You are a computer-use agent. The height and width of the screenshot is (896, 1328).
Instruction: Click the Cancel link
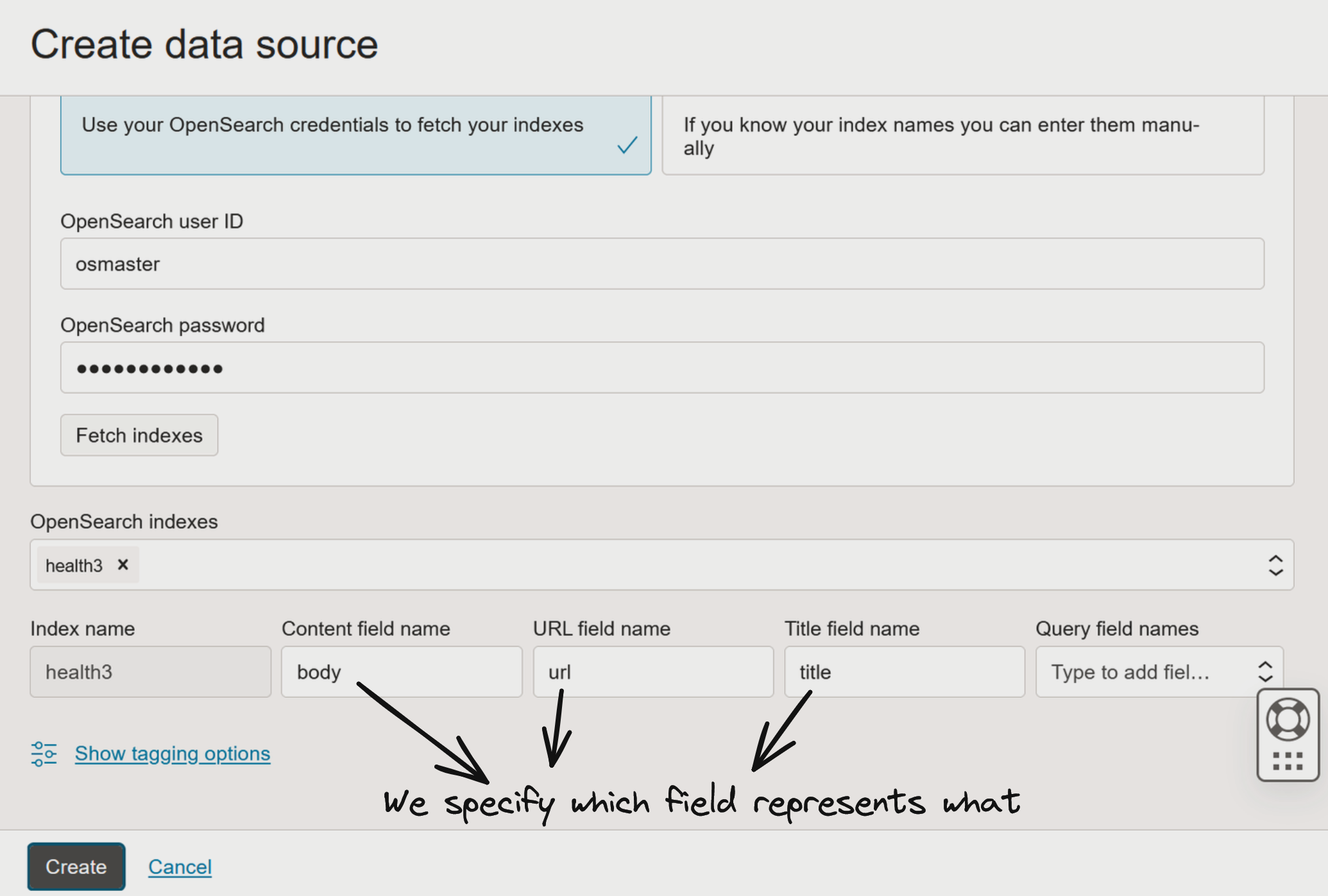point(180,867)
